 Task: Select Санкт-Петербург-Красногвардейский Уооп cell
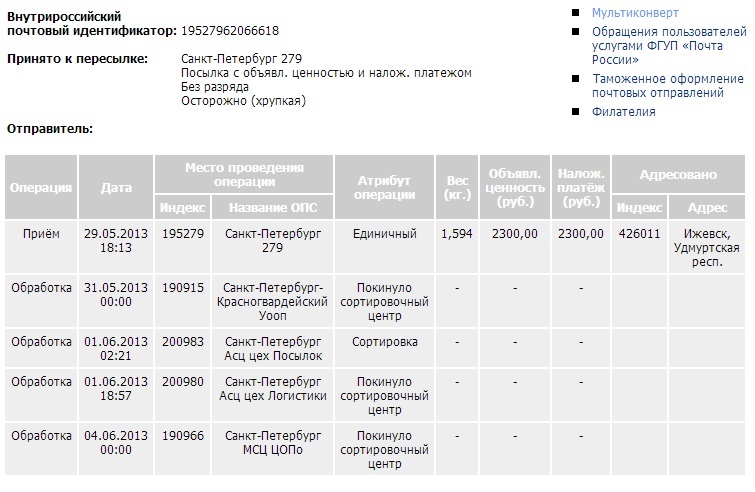(272, 302)
